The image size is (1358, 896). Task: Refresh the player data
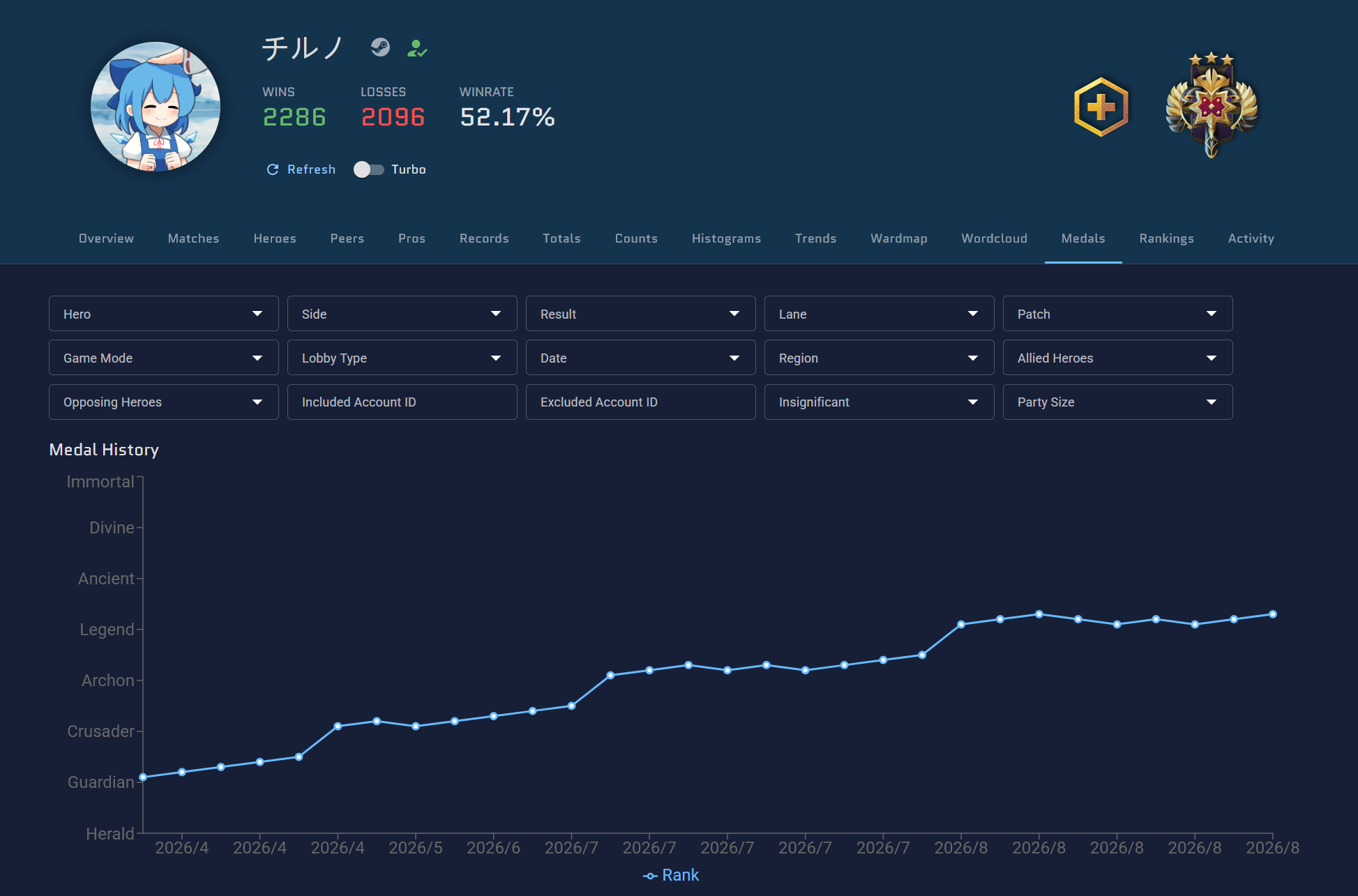pos(301,169)
